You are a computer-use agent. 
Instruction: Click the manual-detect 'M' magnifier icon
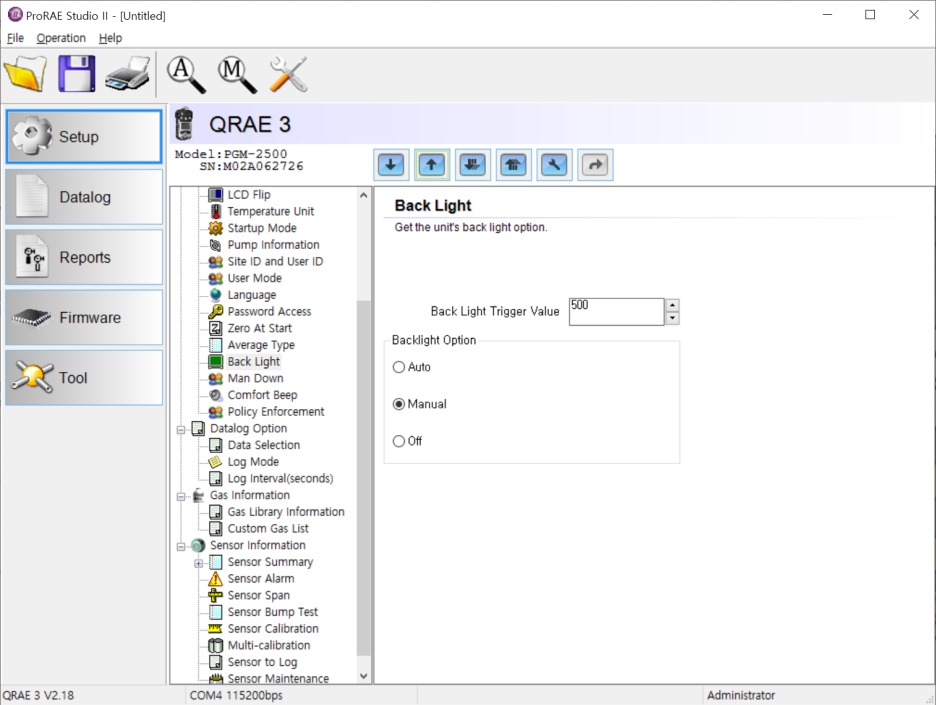click(237, 74)
